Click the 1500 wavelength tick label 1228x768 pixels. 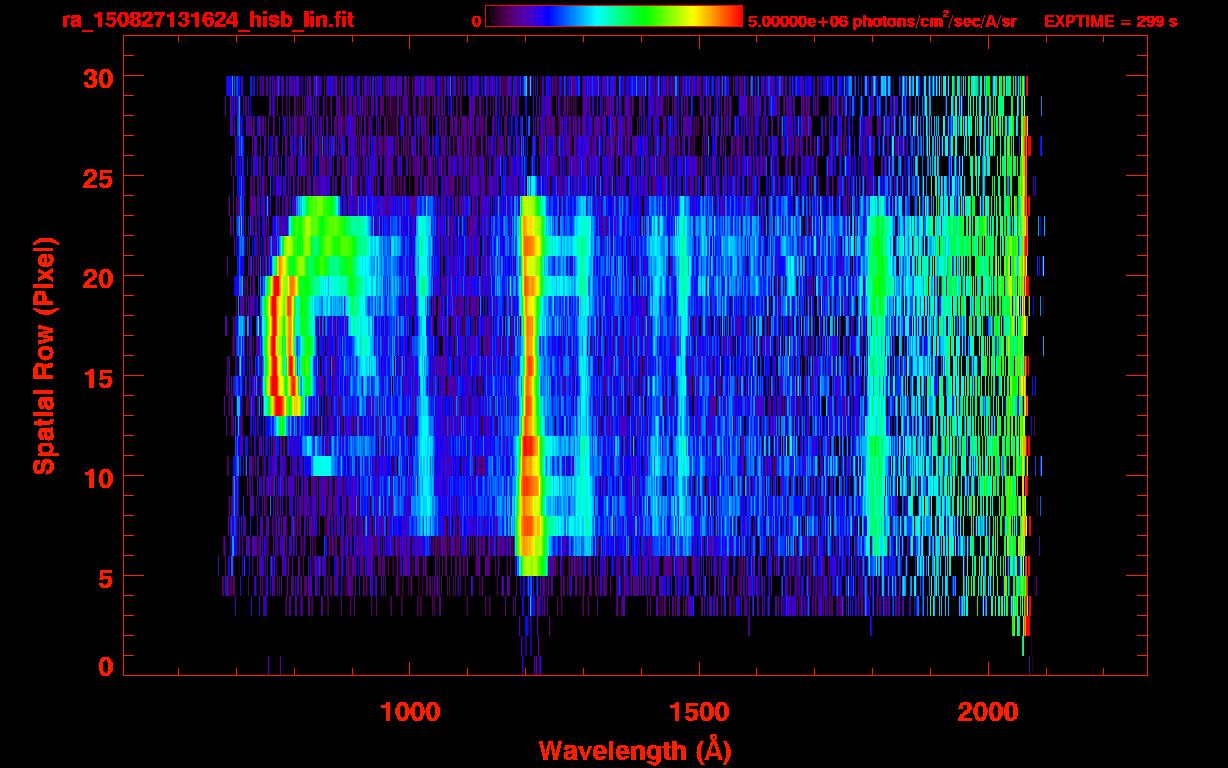click(x=698, y=711)
